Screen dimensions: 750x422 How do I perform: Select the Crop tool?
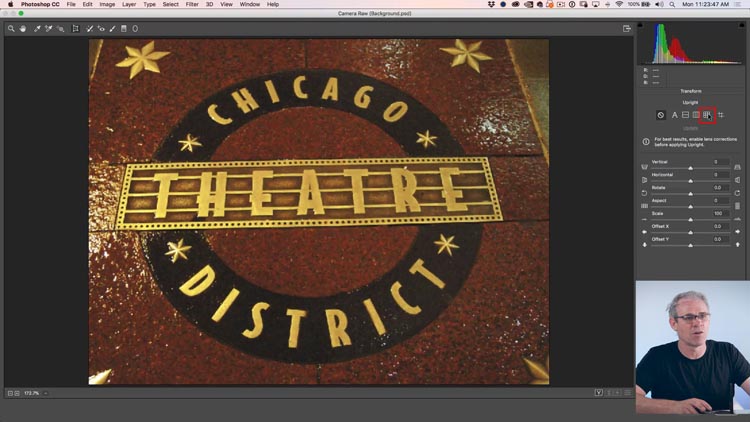pyautogui.click(x=75, y=29)
